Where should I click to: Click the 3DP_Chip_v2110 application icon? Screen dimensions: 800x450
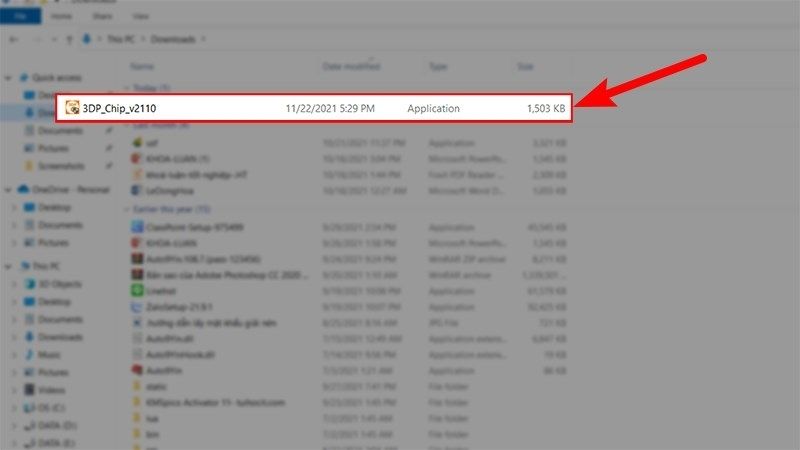(x=73, y=108)
